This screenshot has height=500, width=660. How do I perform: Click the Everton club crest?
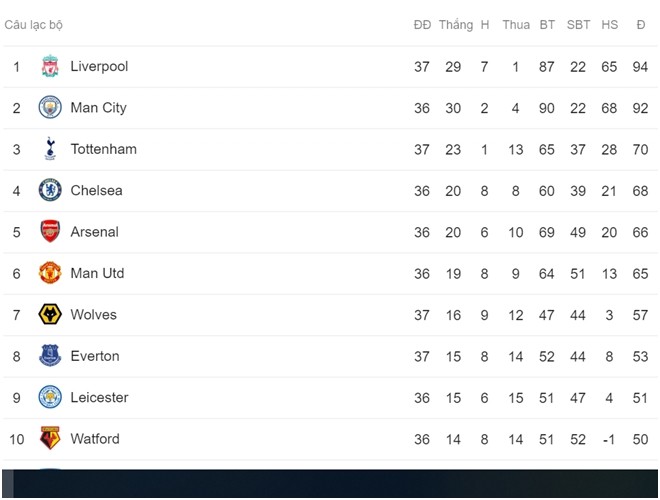[50, 356]
